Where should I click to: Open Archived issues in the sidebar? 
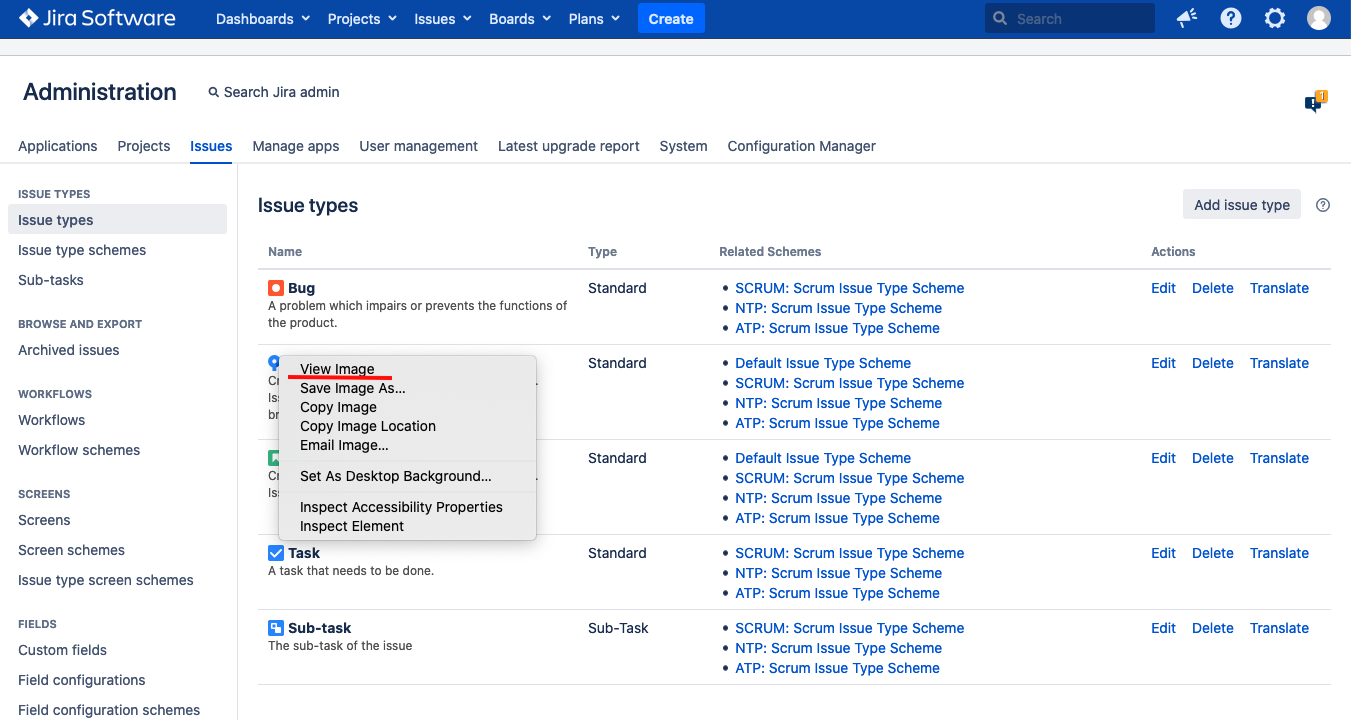click(x=69, y=350)
